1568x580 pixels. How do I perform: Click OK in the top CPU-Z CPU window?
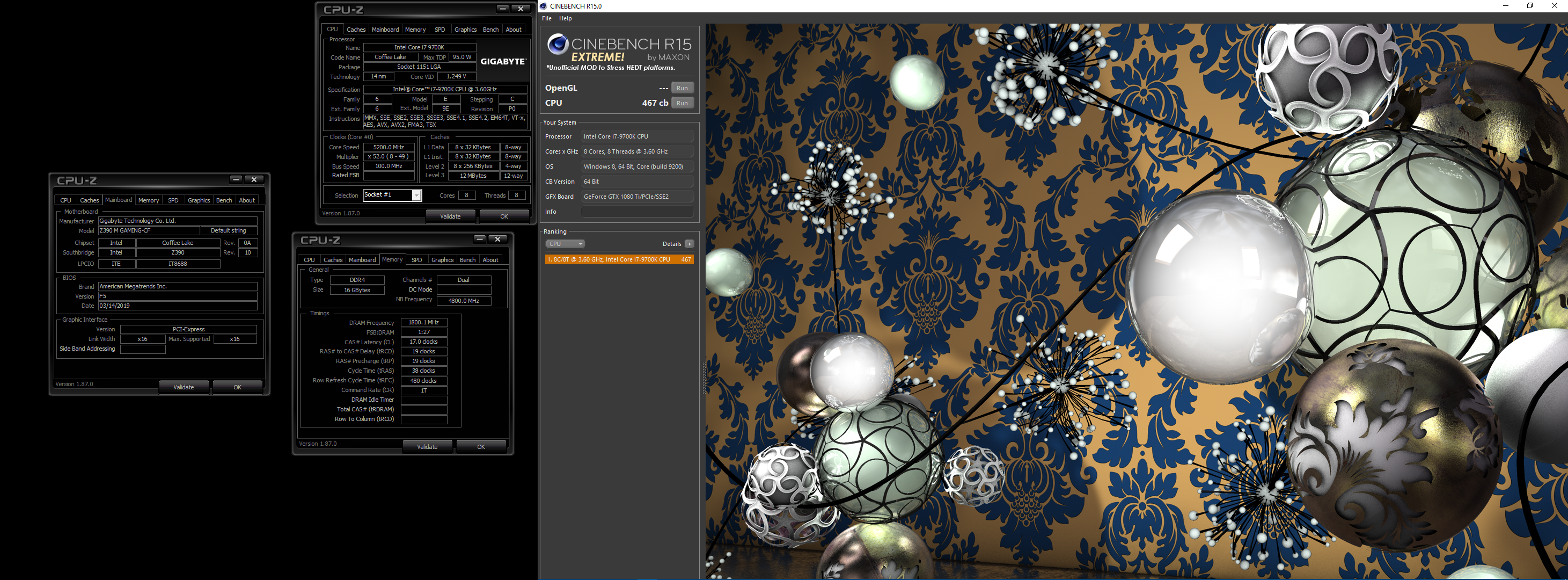click(x=504, y=216)
